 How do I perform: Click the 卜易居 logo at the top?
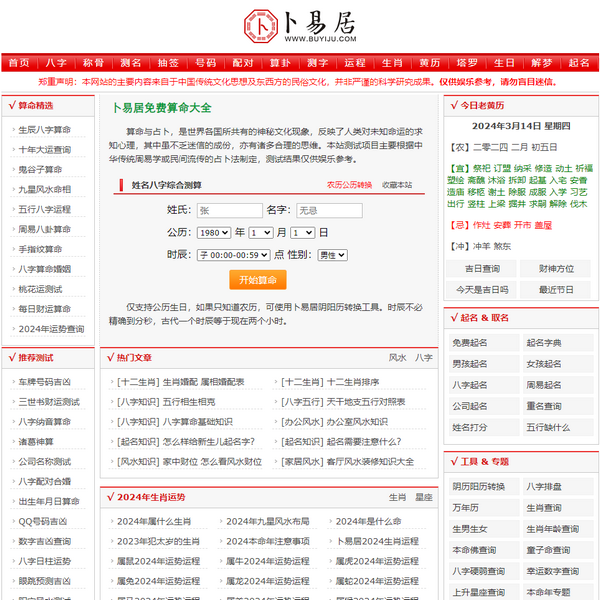299,25
